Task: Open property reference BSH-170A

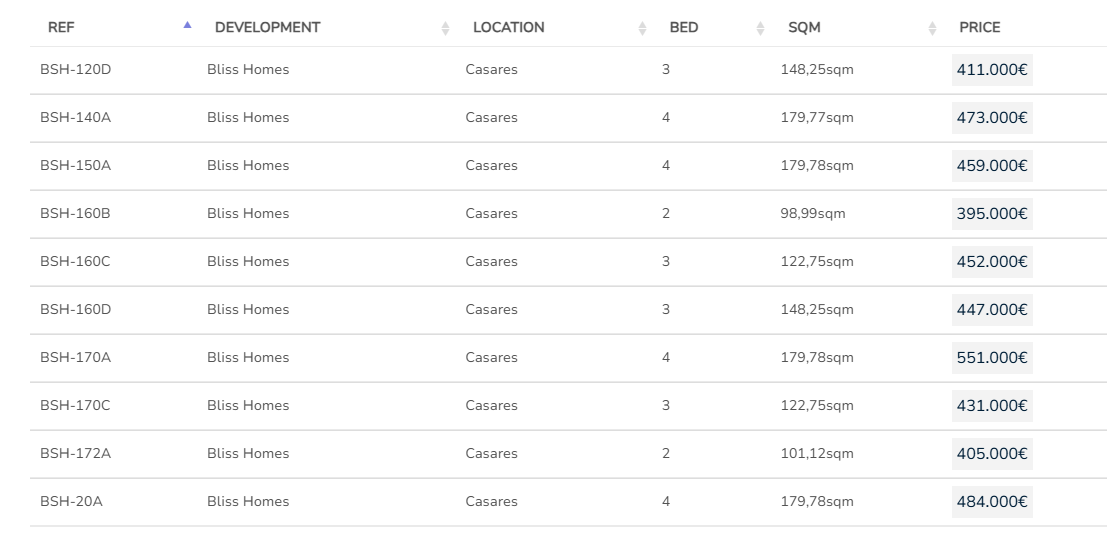Action: (x=75, y=358)
